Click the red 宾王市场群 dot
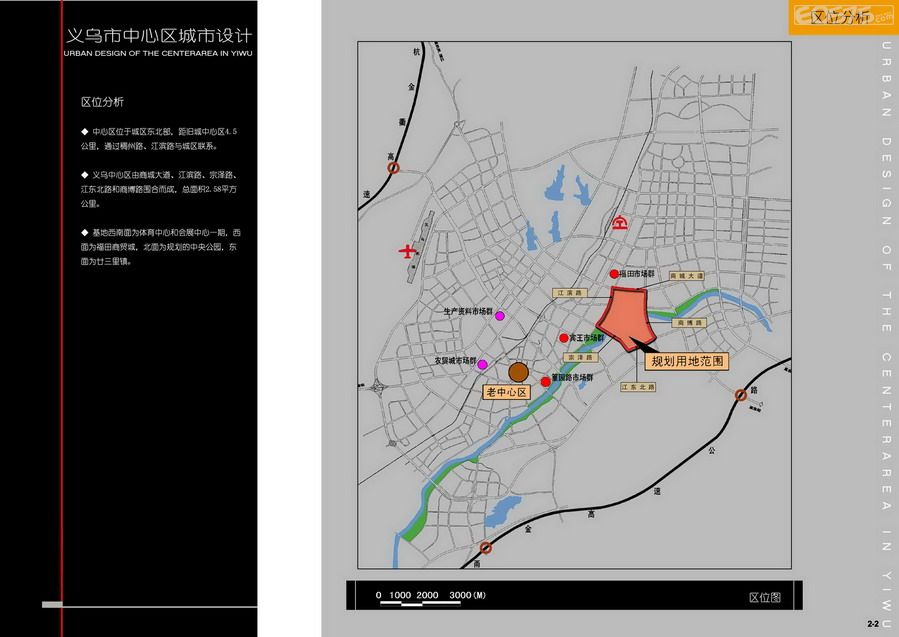Screen dimensions: 899x637 564,337
